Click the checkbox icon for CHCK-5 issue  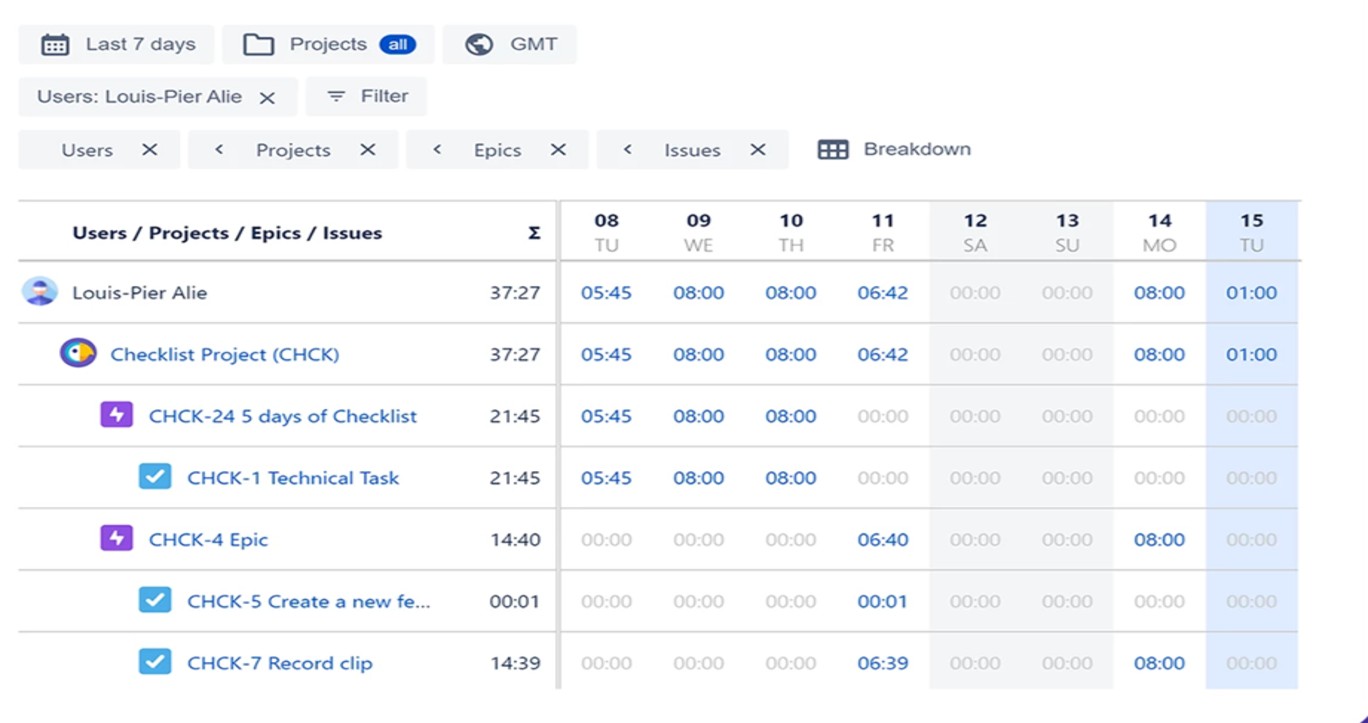tap(155, 601)
